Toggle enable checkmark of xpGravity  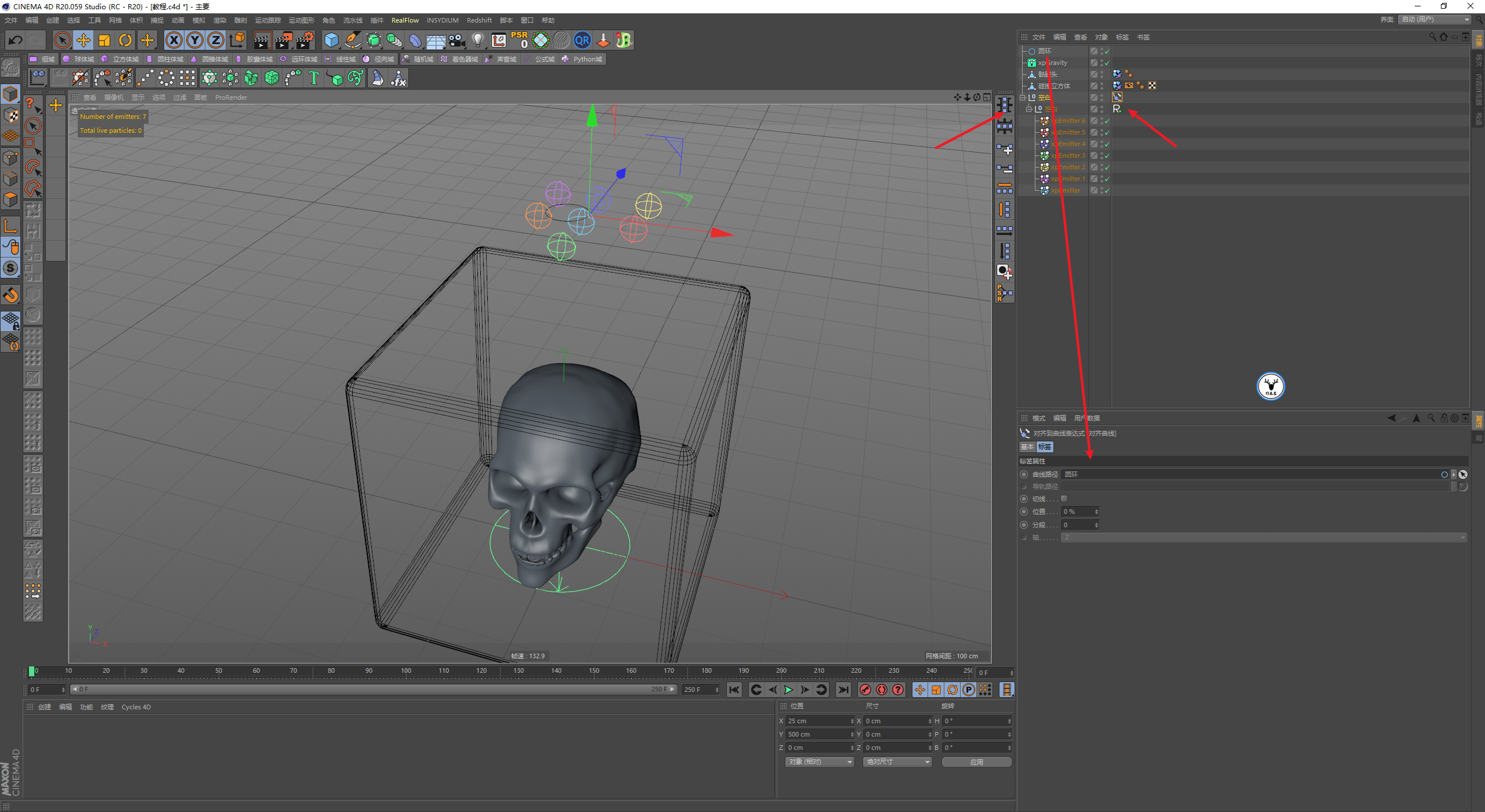pos(1107,63)
